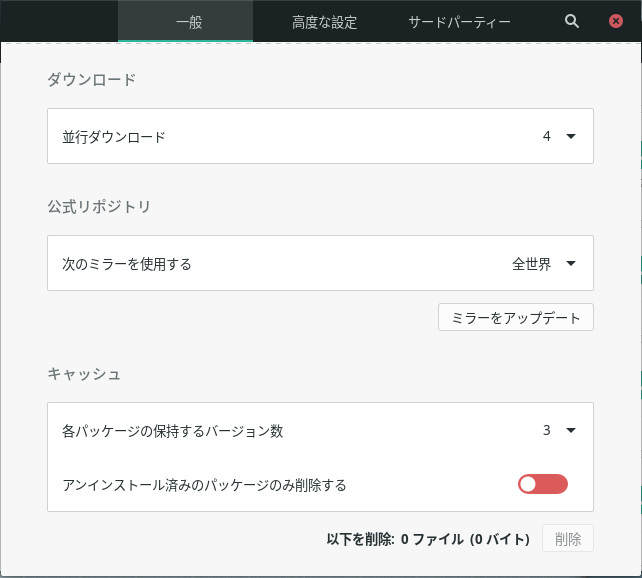Toggle the アンインストール済みのパッケージのみ削除する switch
Image resolution: width=642 pixels, height=578 pixels.
tap(542, 485)
